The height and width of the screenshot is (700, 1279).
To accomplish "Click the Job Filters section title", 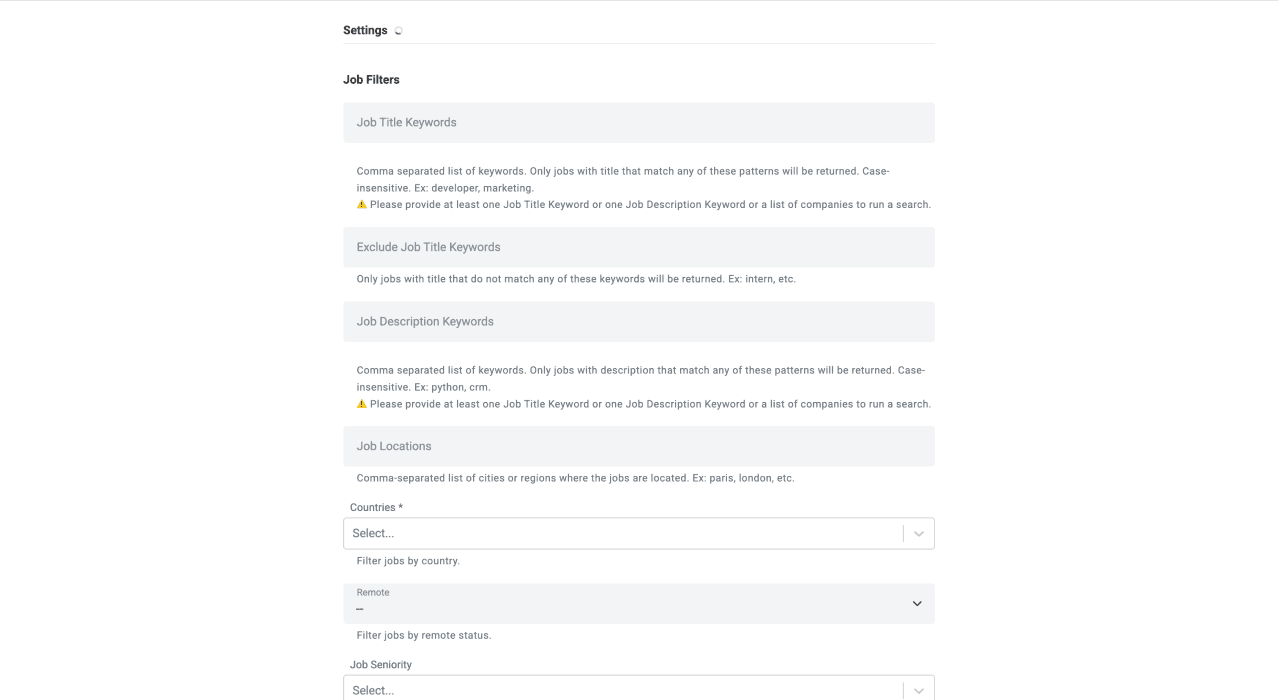I will click(x=371, y=79).
